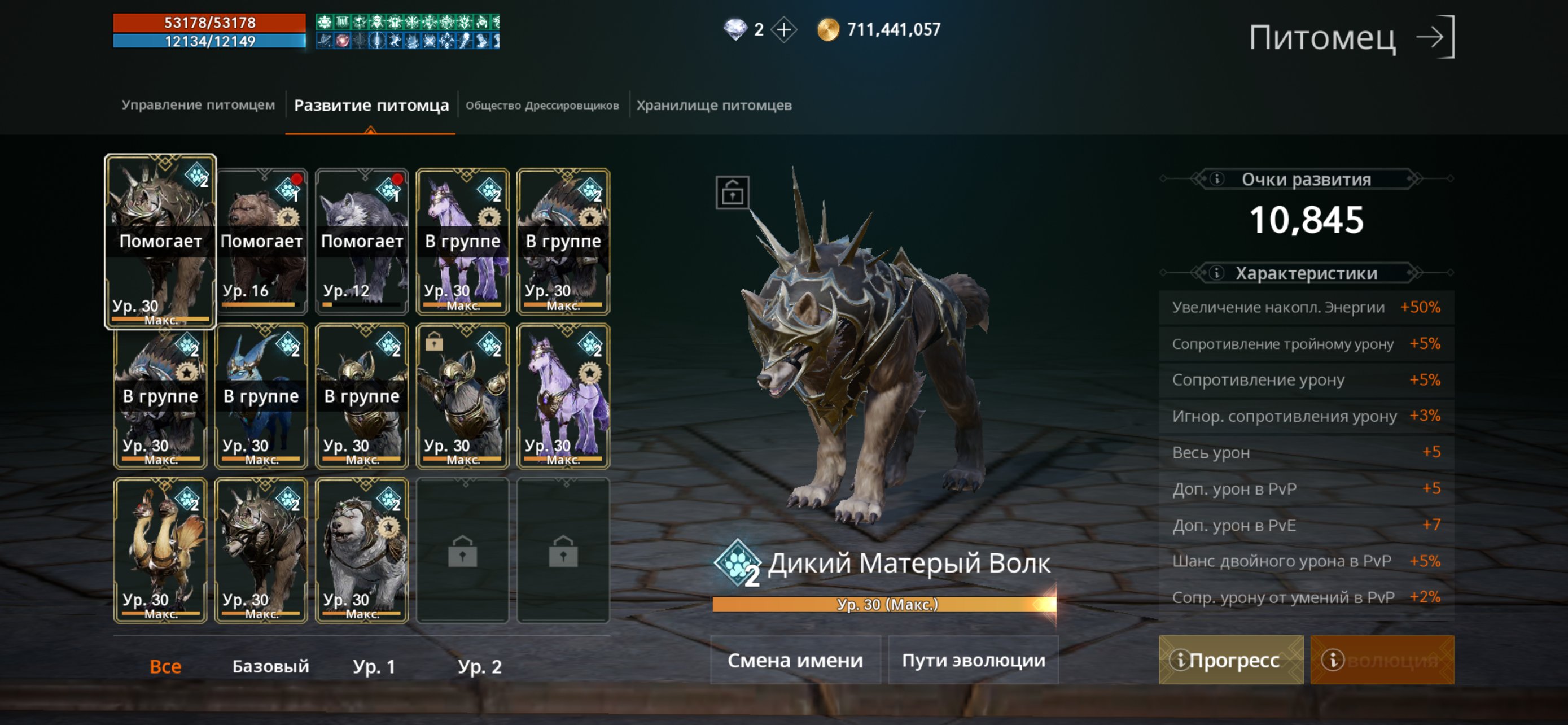Open info icon for Характеристики
The height and width of the screenshot is (725, 1568).
(1216, 273)
